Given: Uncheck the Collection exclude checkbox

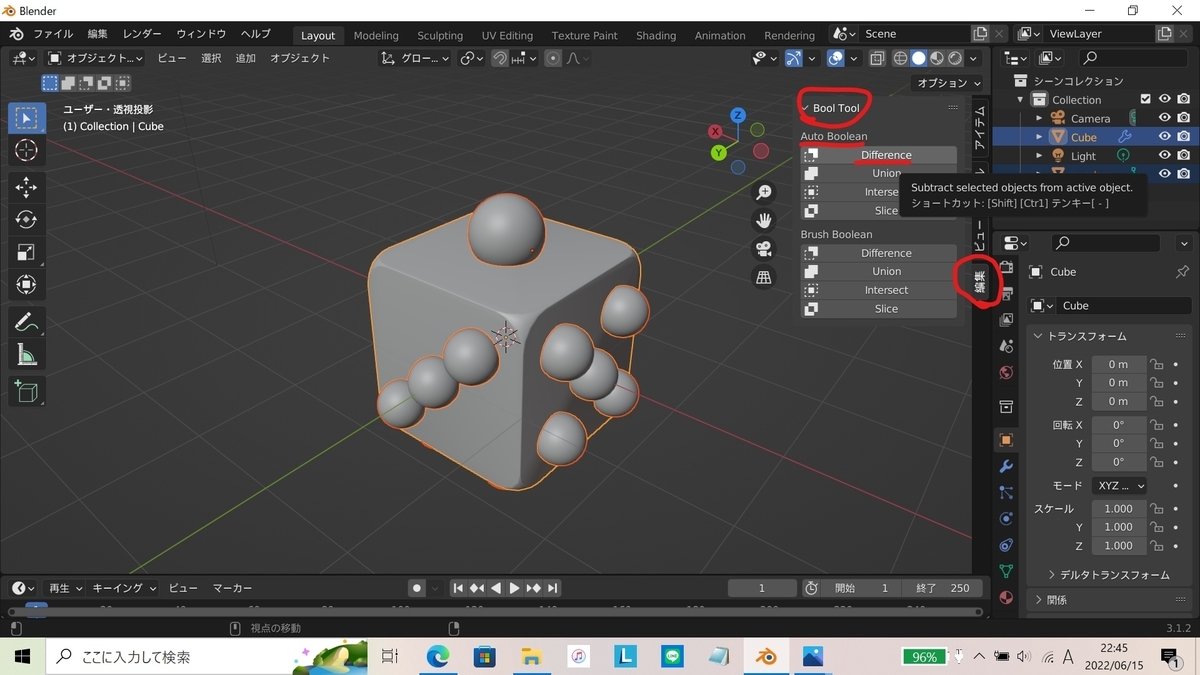Looking at the screenshot, I should coord(1146,99).
